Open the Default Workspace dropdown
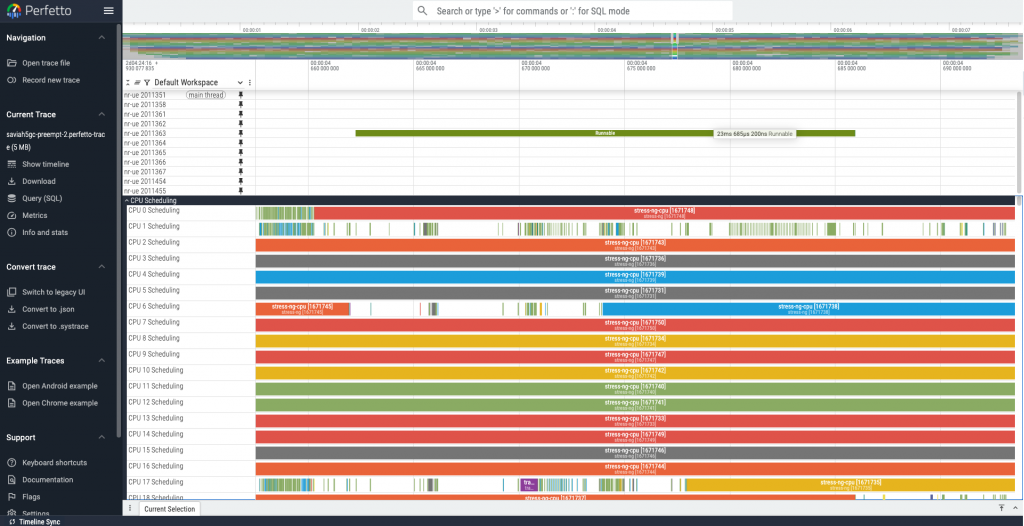This screenshot has height=526, width=1024. 198,83
